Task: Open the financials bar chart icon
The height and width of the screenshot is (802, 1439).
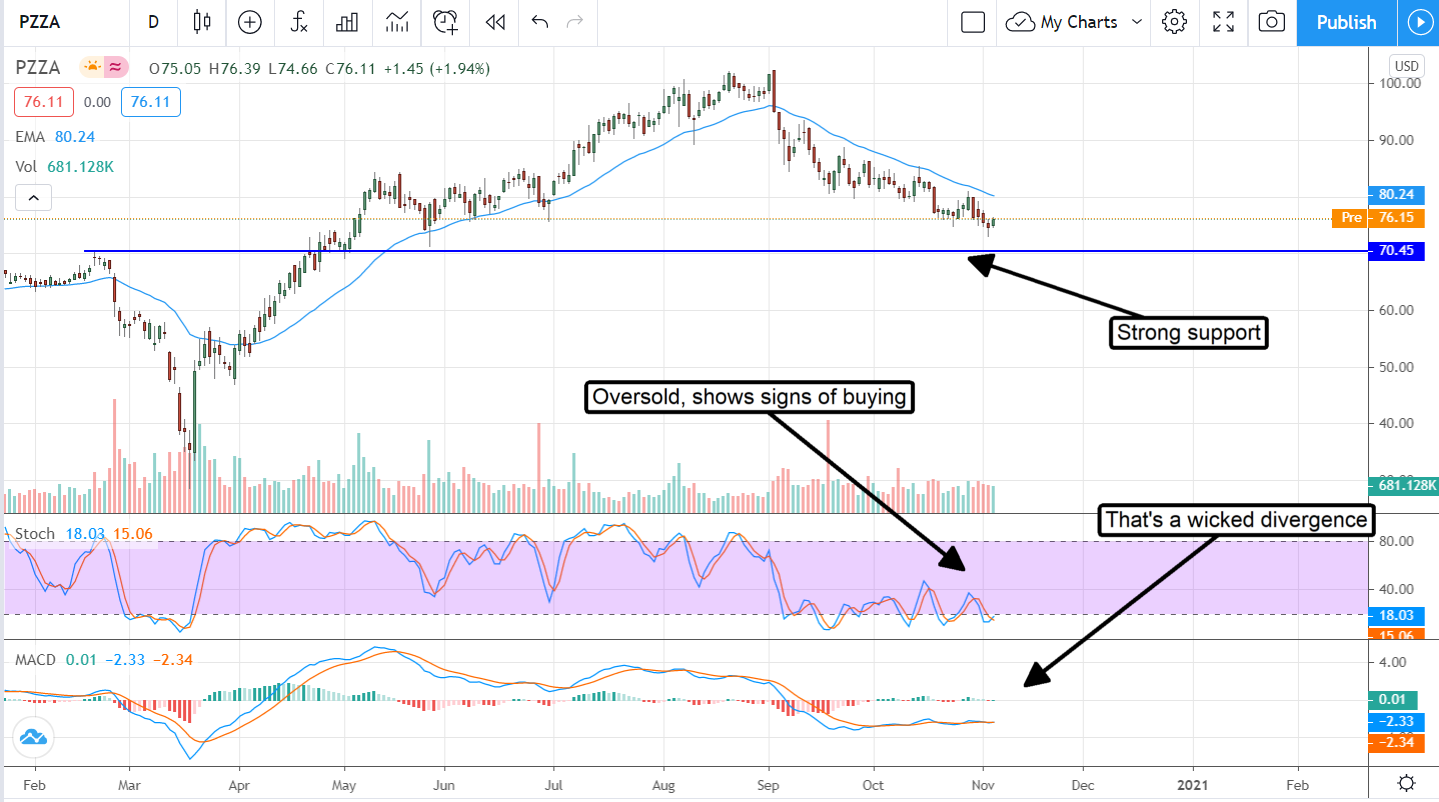Action: [348, 22]
